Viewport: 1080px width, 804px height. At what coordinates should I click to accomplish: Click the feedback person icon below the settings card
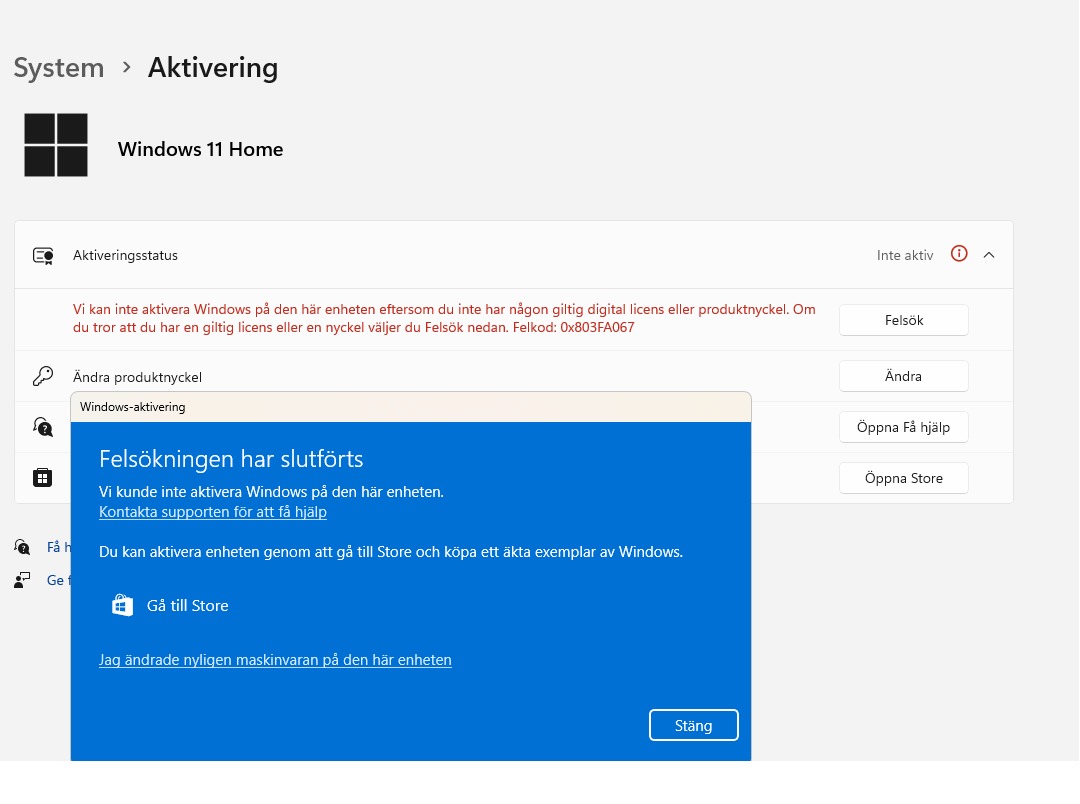pos(22,580)
